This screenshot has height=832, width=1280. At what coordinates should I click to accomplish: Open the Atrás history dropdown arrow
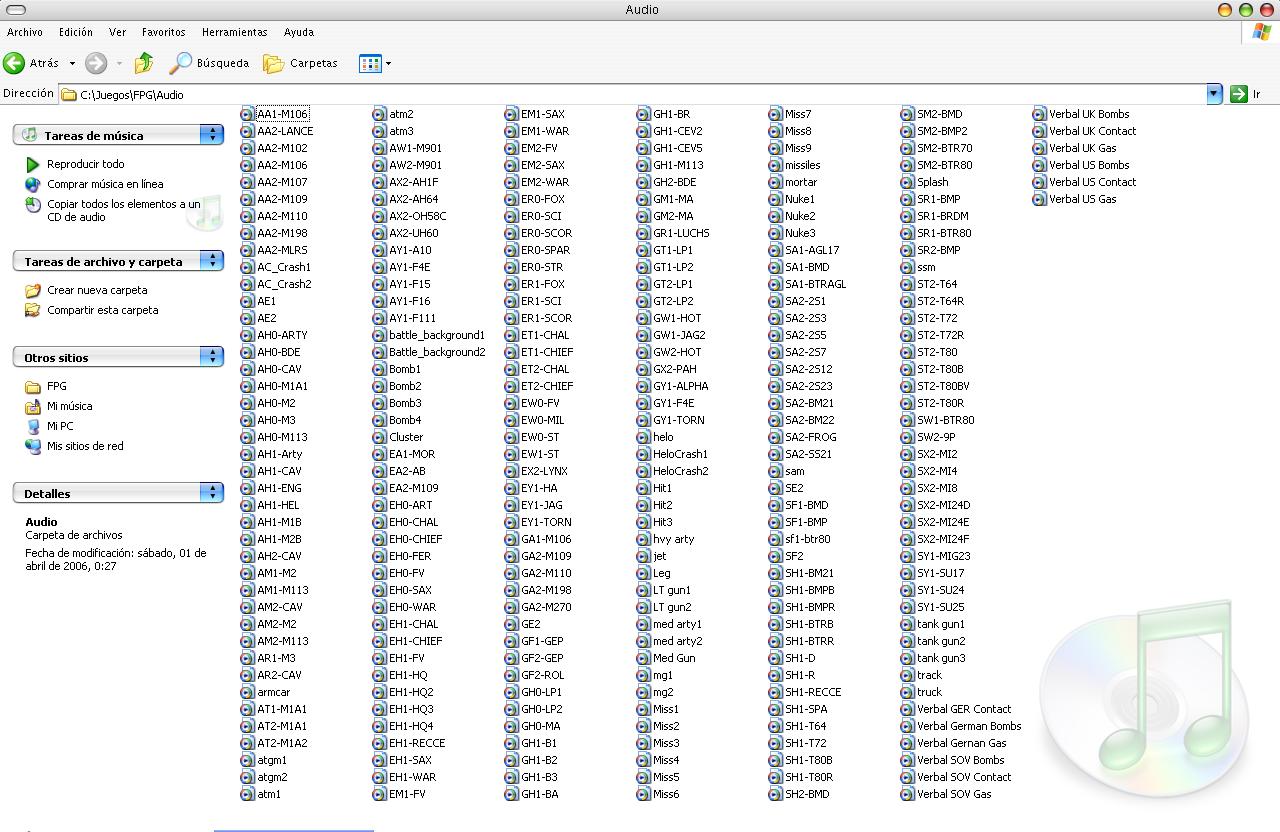(x=72, y=63)
